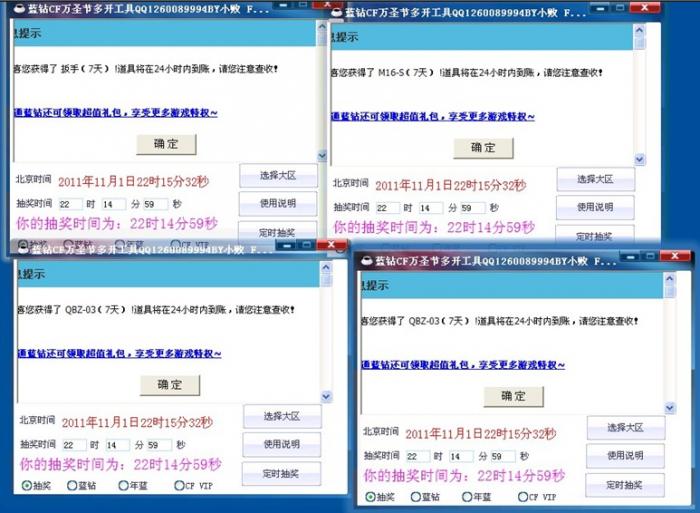700x513 pixels.
Task: Focus minute field in bottom-right window
Action: pyautogui.click(x=461, y=456)
